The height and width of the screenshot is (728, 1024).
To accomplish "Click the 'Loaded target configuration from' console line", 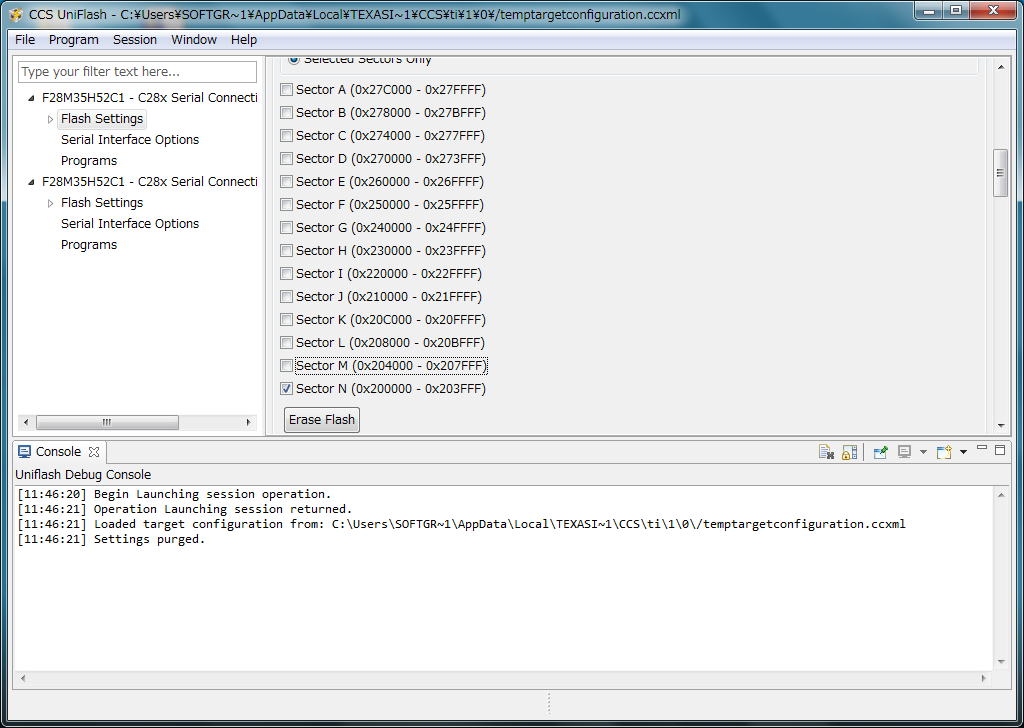I will [x=461, y=524].
